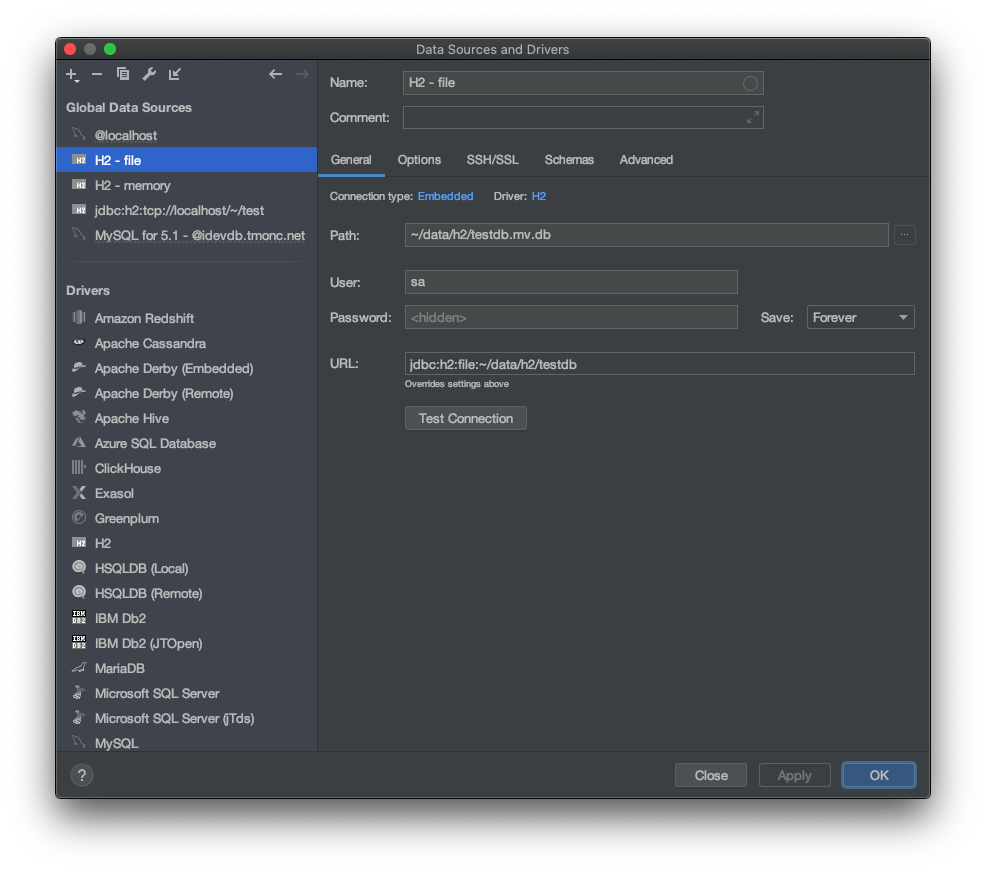Switch to the Options tab
Screen dimensions: 986x872
[x=419, y=160]
